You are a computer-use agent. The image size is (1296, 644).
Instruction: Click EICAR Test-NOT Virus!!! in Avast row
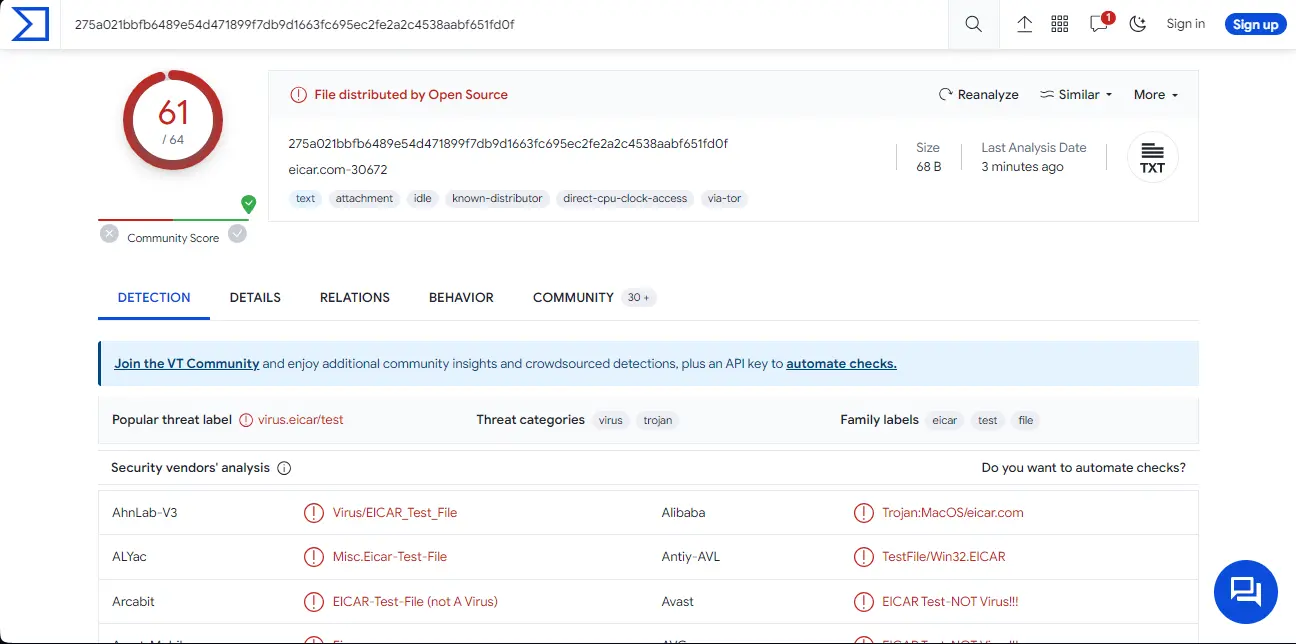click(950, 602)
